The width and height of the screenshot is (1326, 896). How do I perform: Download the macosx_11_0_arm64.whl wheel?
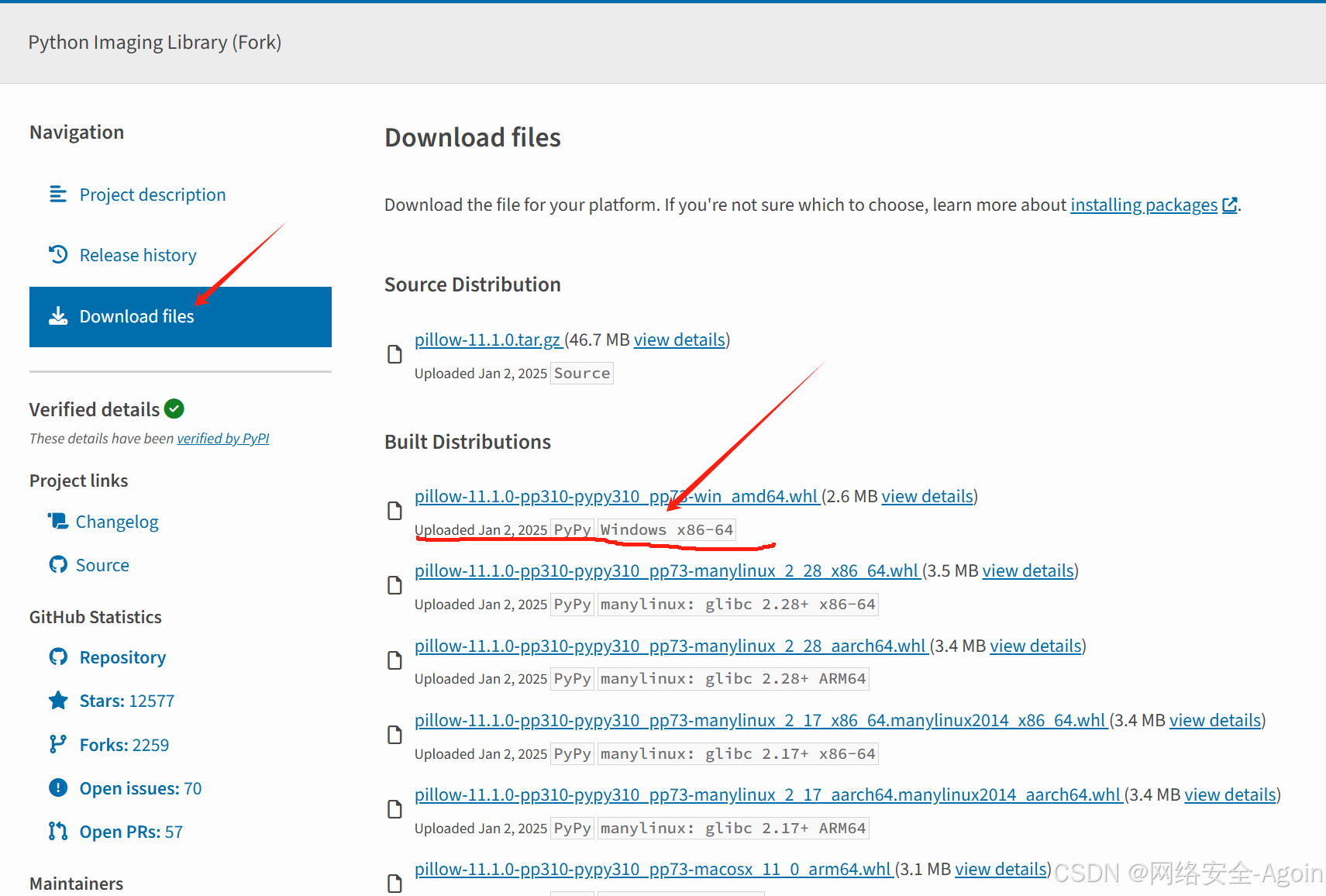click(653, 869)
